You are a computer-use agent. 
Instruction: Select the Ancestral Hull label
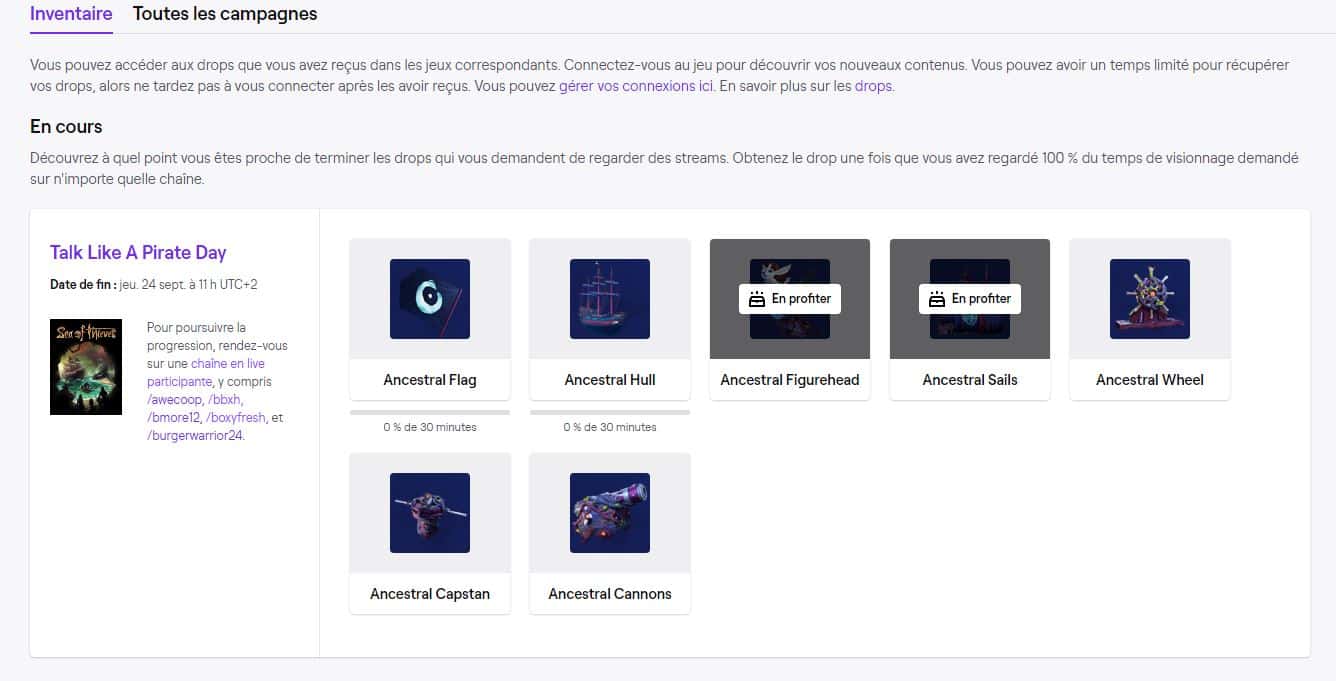610,380
